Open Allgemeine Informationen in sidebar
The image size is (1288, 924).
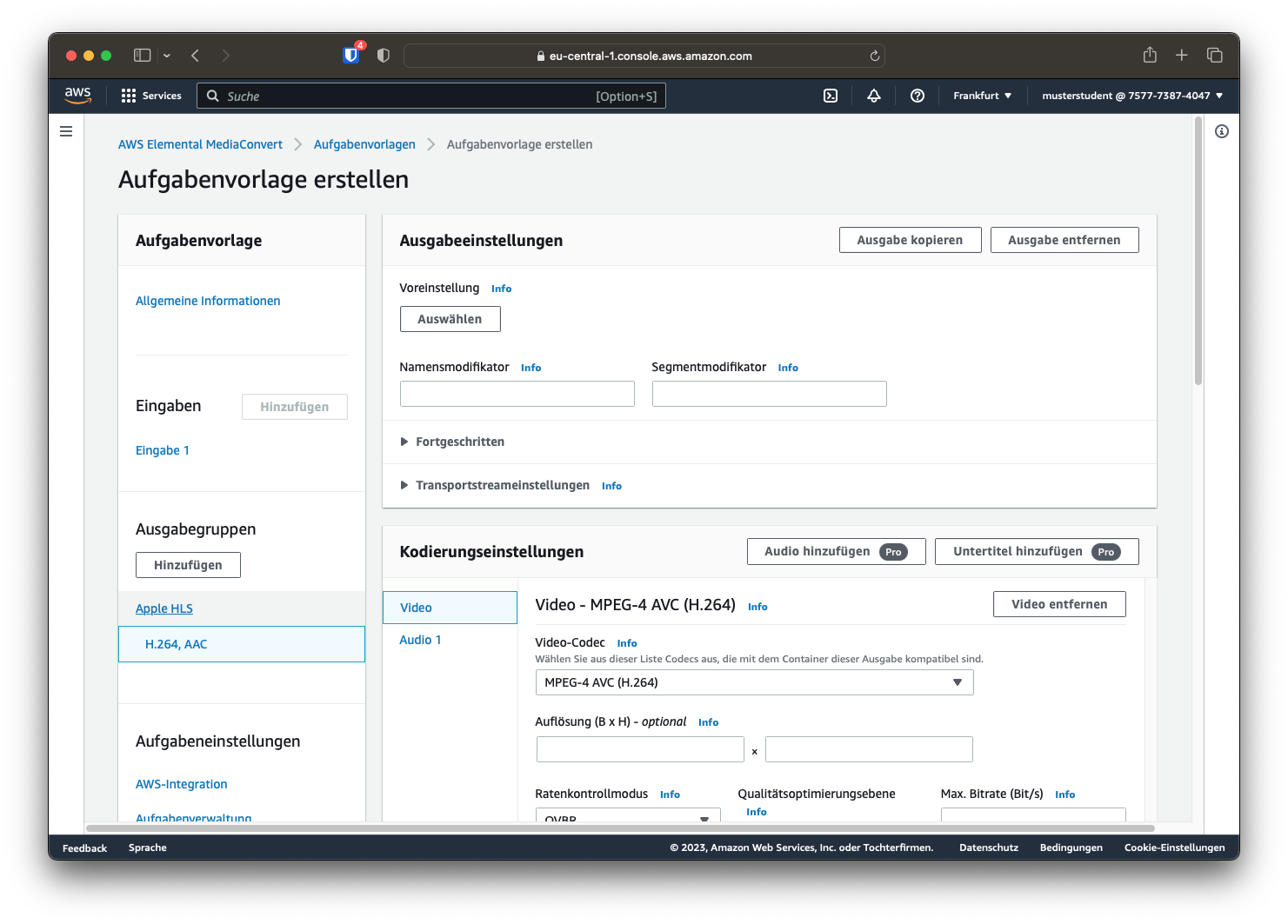pyautogui.click(x=208, y=301)
